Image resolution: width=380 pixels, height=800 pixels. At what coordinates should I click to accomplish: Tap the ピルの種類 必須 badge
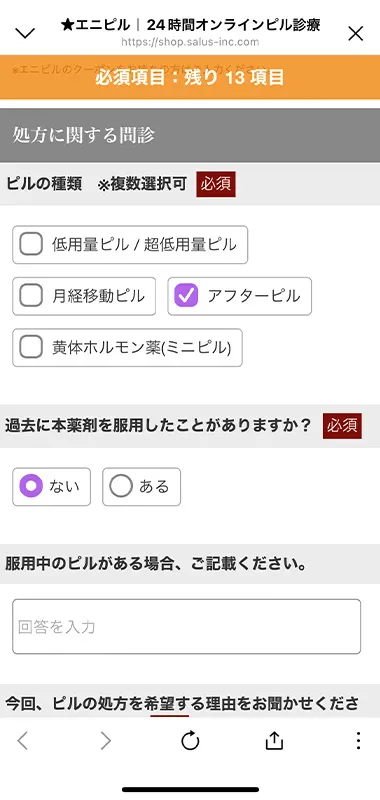pyautogui.click(x=216, y=184)
